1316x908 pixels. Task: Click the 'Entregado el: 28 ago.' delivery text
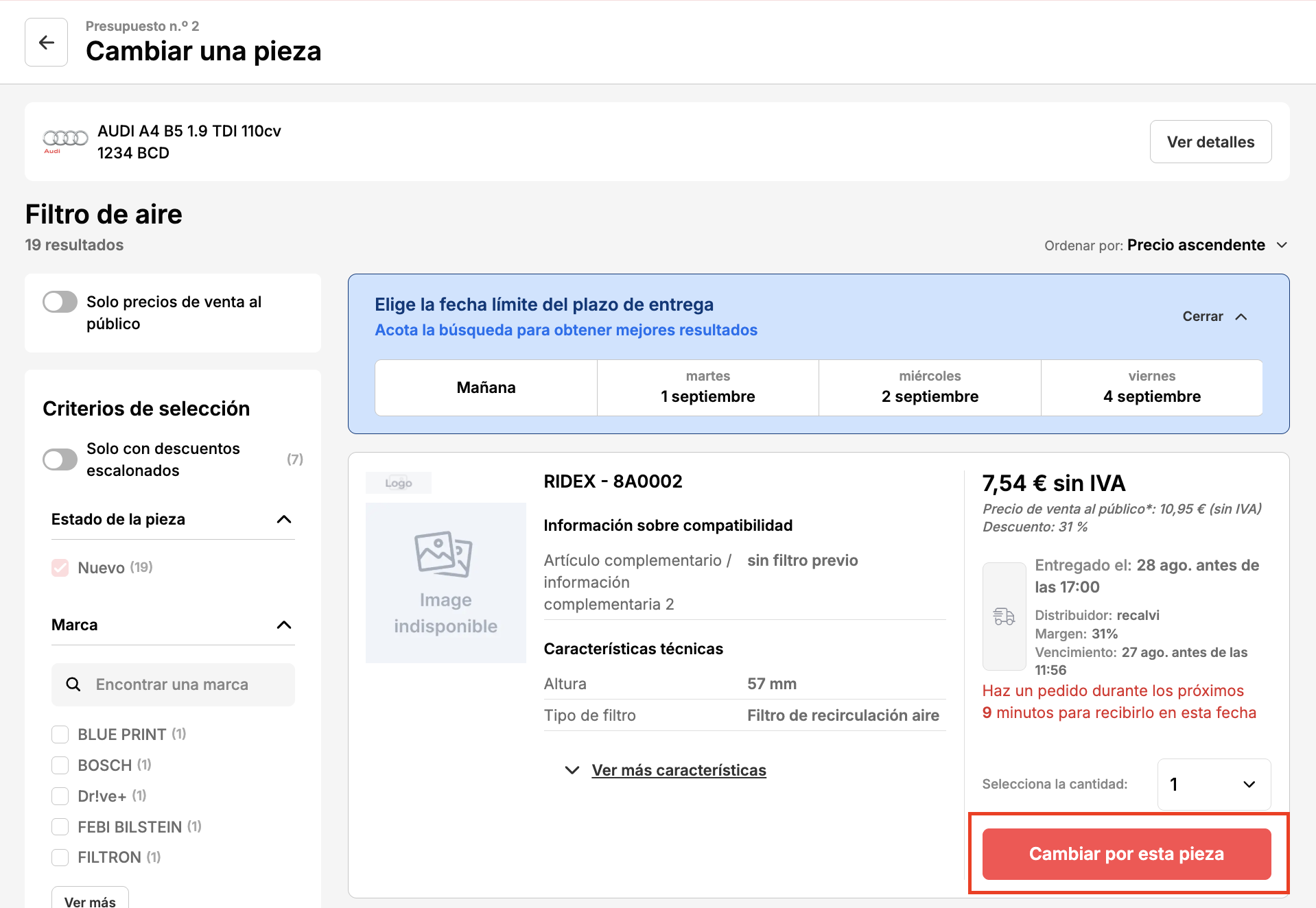(x=1147, y=576)
